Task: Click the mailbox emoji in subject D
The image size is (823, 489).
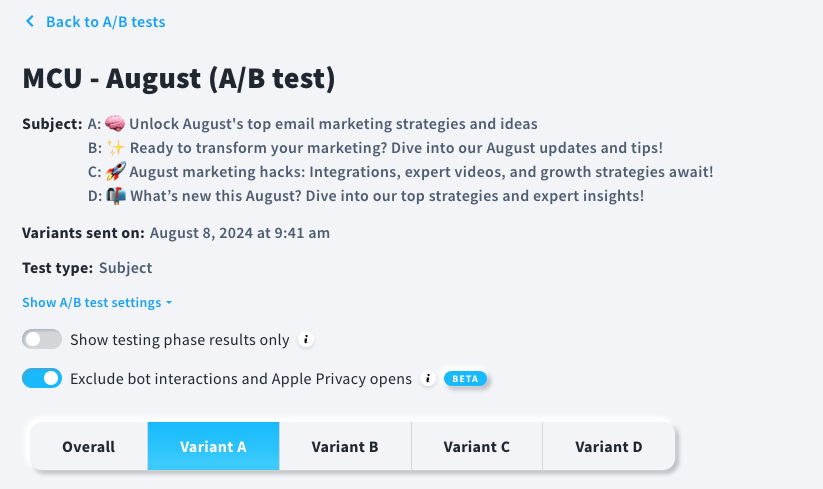Action: (x=116, y=196)
